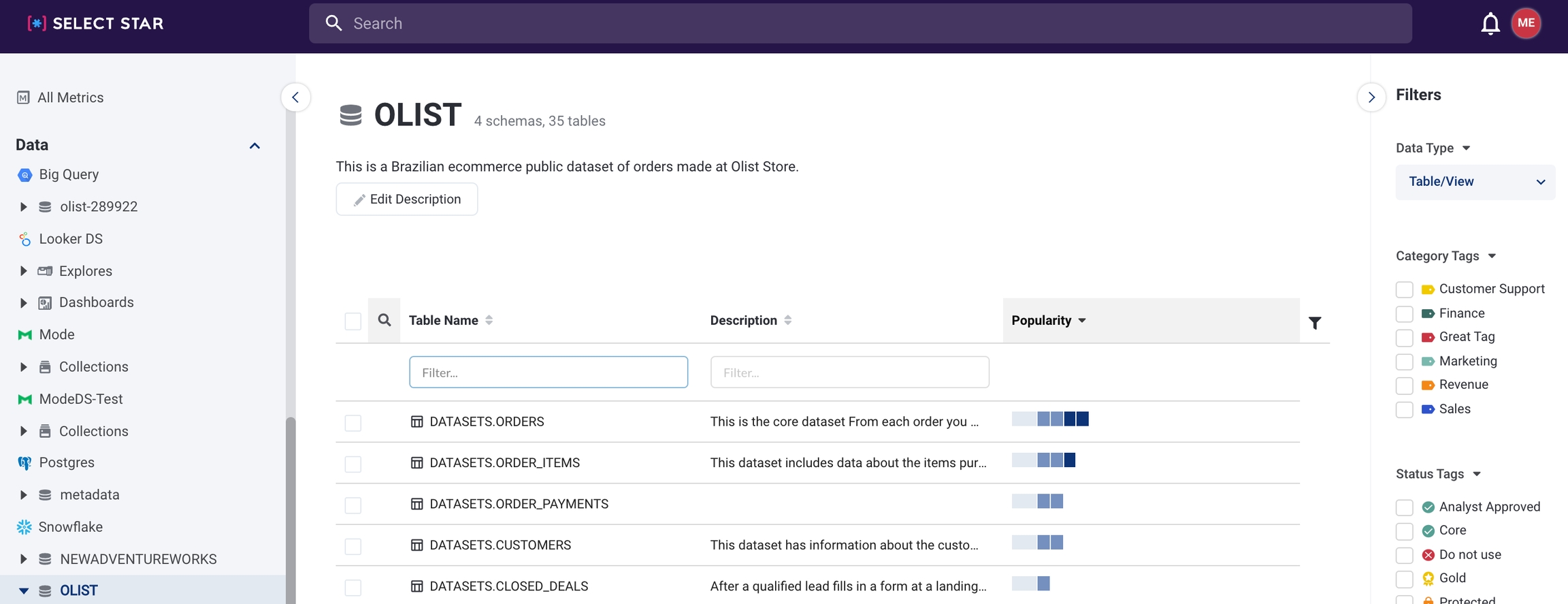The height and width of the screenshot is (604, 1568).
Task: Collapse the Data section chevron
Action: pyautogui.click(x=255, y=146)
